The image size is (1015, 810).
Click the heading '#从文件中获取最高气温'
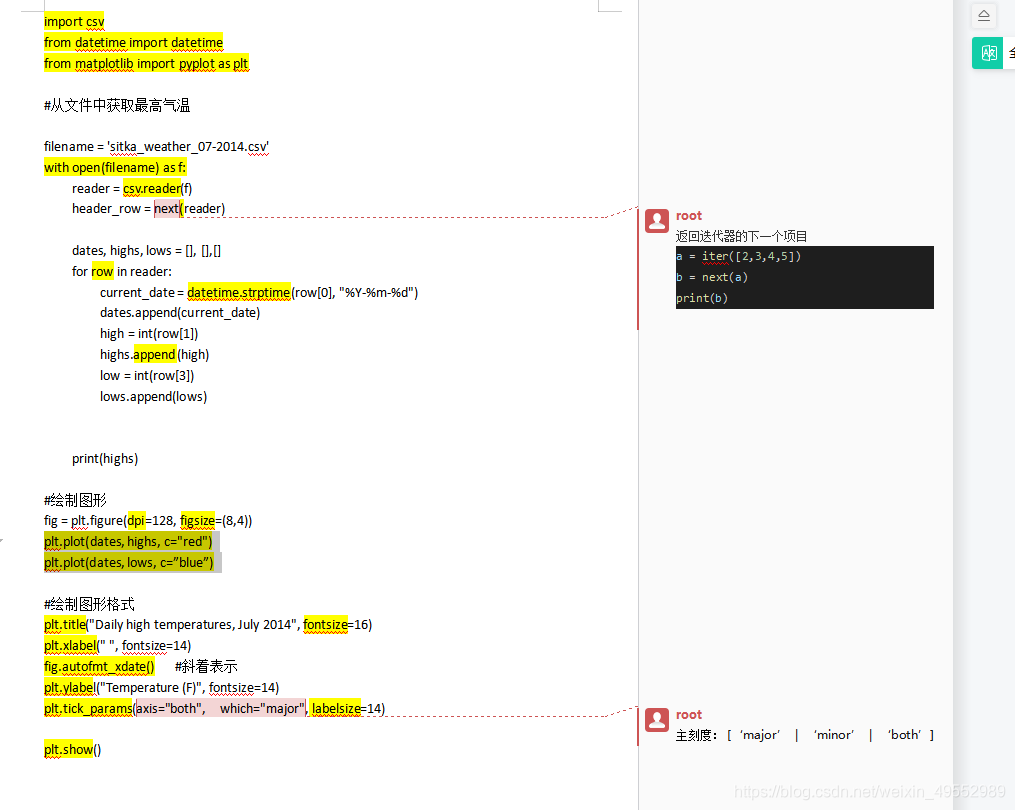pyautogui.click(x=117, y=106)
